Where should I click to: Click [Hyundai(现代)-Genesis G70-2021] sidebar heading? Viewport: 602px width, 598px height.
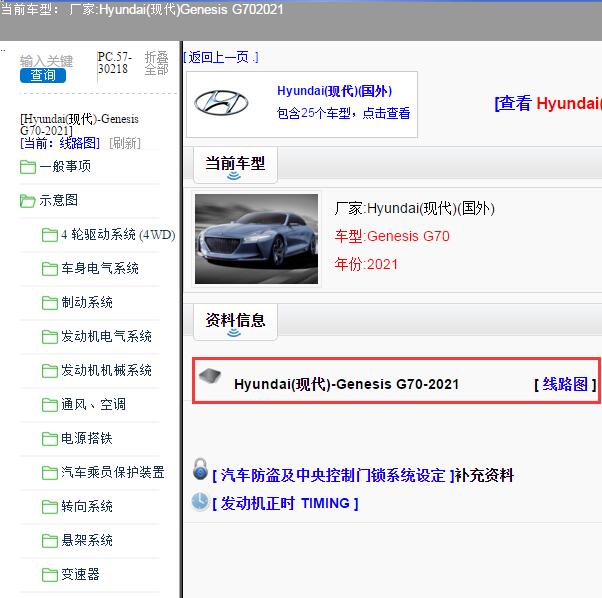[79, 125]
